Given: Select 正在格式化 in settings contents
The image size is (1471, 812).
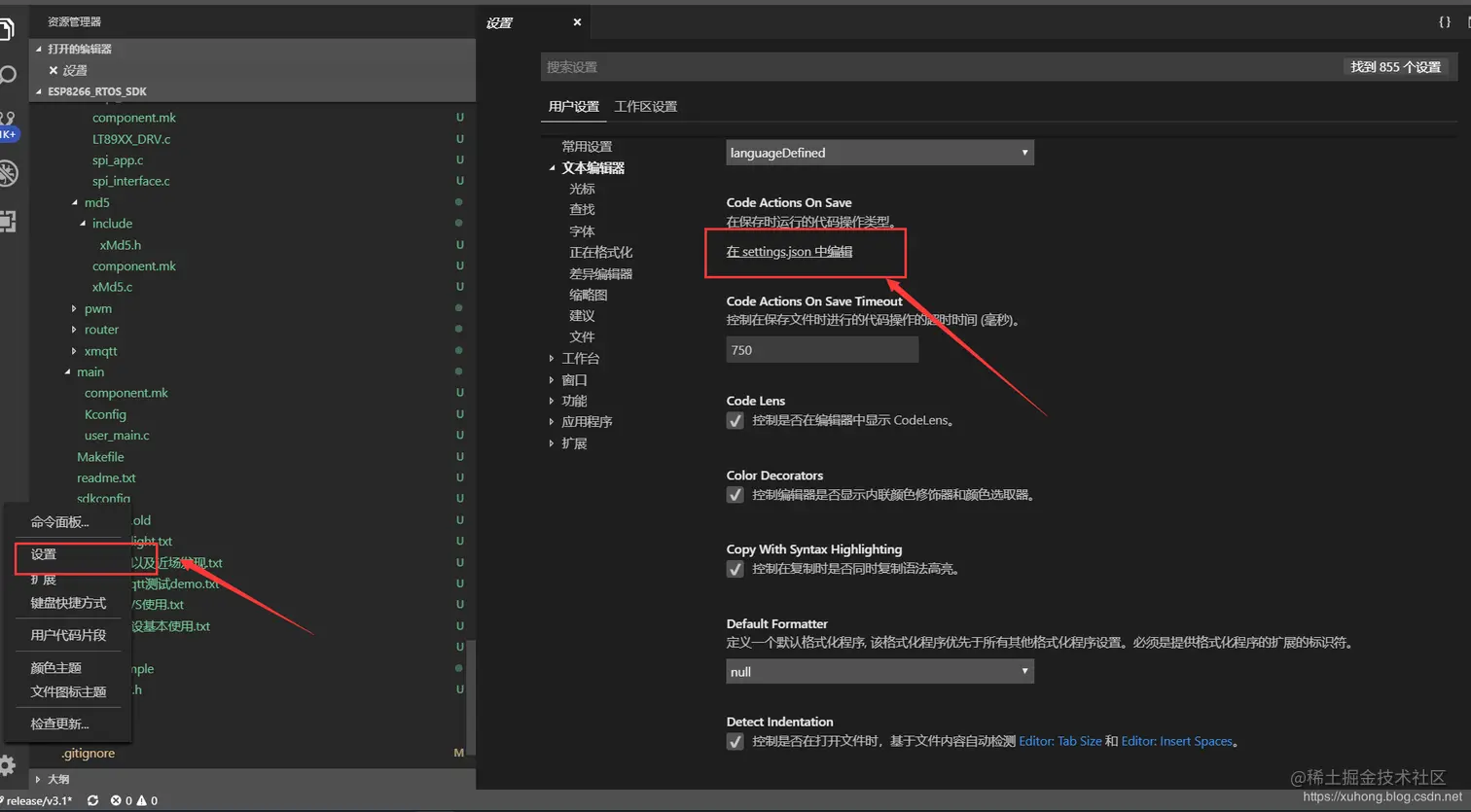Looking at the screenshot, I should (600, 253).
